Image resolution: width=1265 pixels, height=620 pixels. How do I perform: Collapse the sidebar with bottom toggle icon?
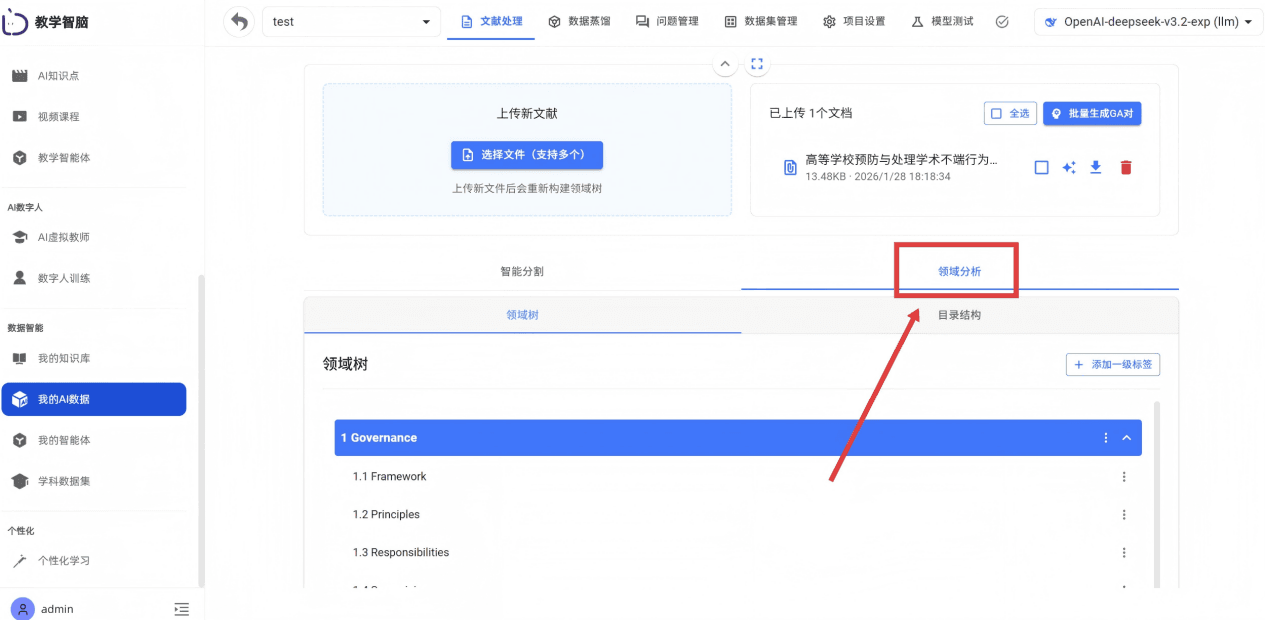click(181, 608)
